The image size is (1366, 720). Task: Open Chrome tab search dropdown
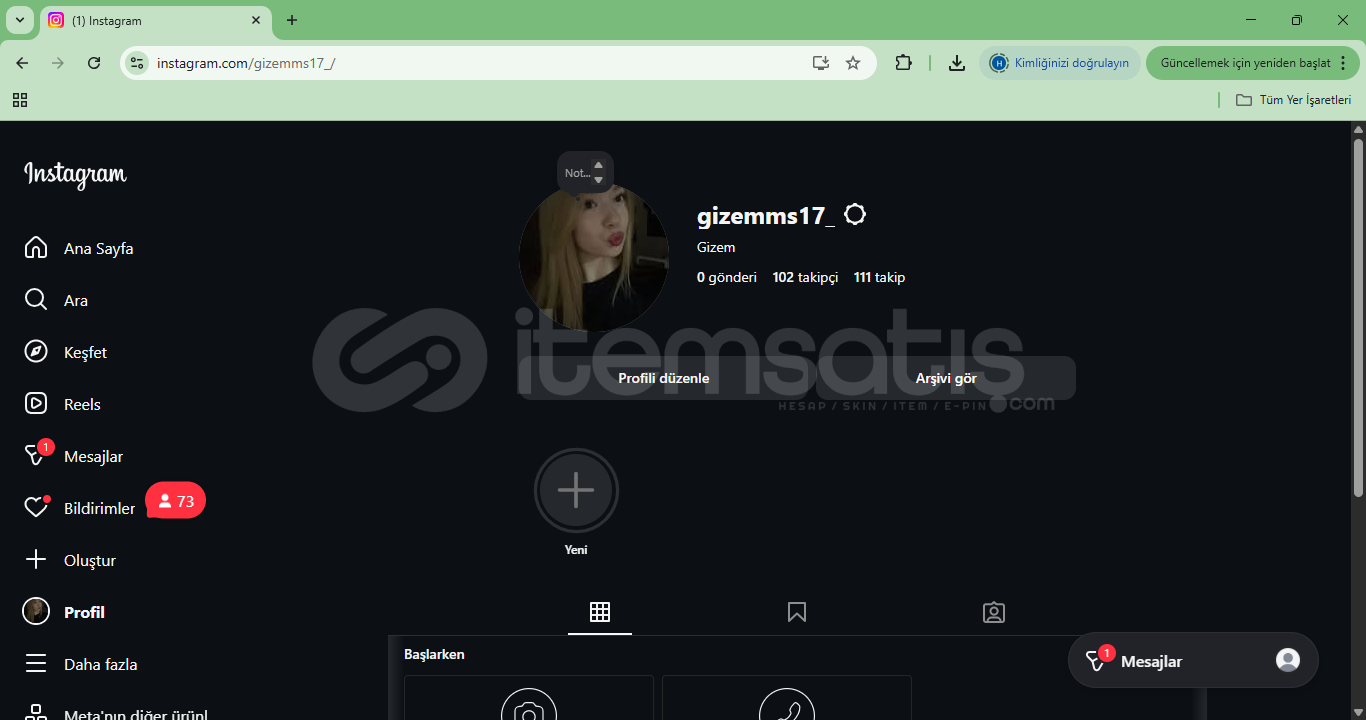[19, 20]
